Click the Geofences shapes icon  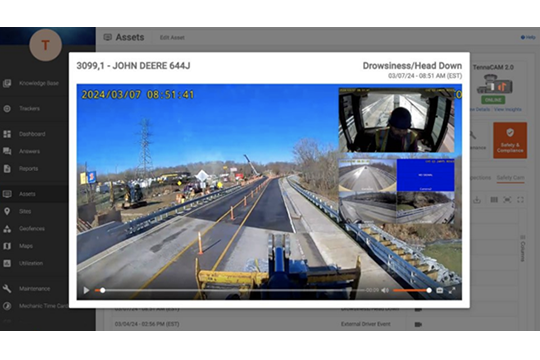click(7, 228)
